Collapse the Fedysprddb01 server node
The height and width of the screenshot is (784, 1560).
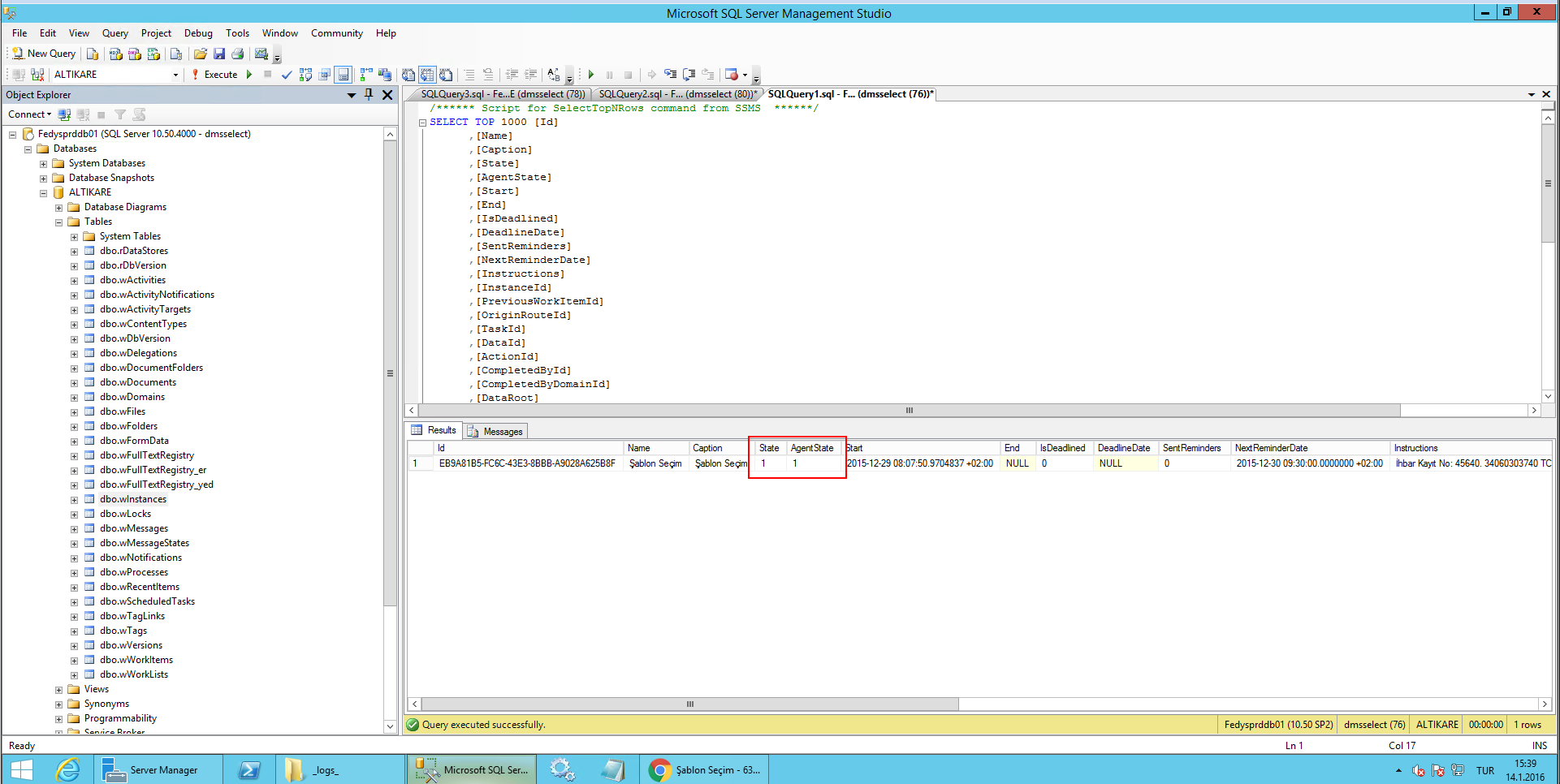coord(13,135)
